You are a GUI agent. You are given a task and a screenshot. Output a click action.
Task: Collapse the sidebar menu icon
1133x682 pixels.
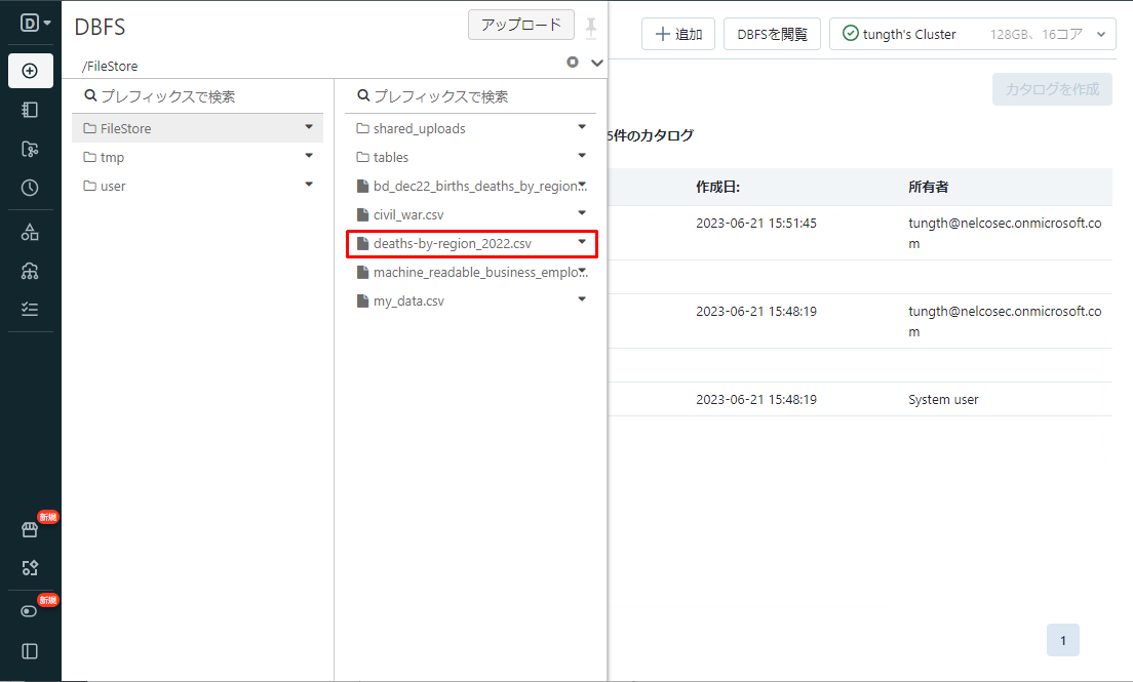(30, 652)
